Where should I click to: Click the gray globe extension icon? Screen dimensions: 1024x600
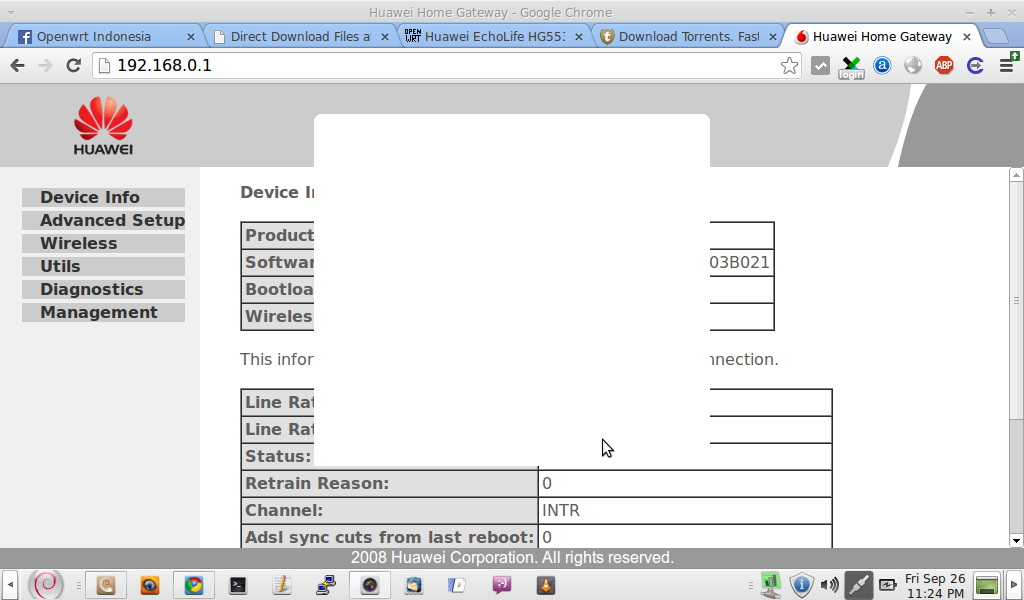pyautogui.click(x=913, y=65)
